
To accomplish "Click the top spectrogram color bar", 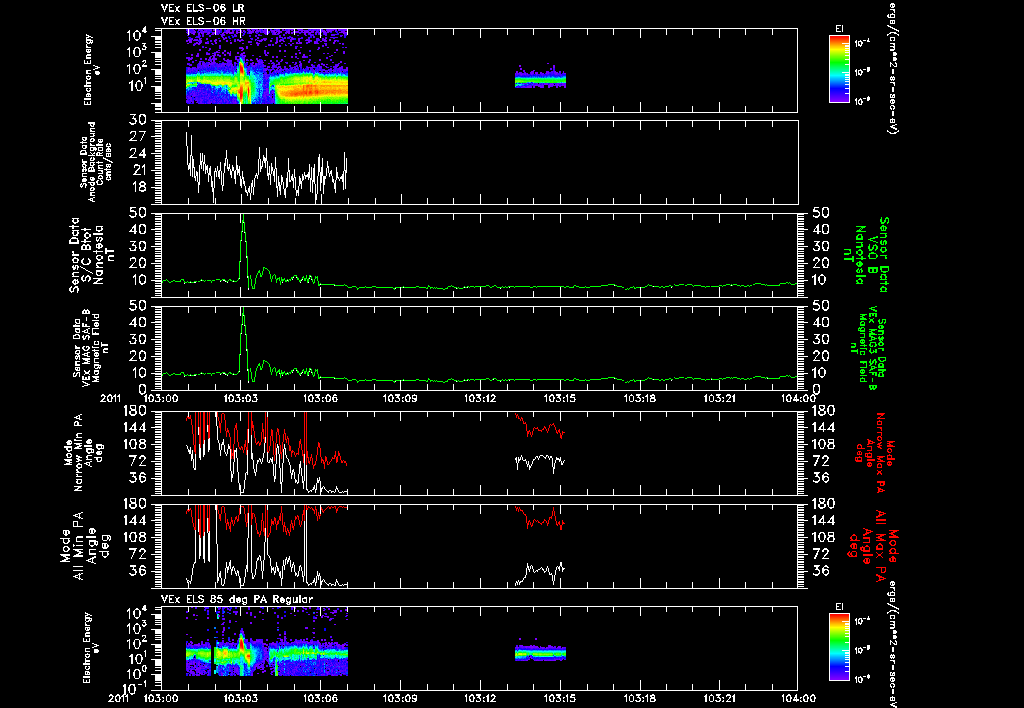I will point(839,69).
